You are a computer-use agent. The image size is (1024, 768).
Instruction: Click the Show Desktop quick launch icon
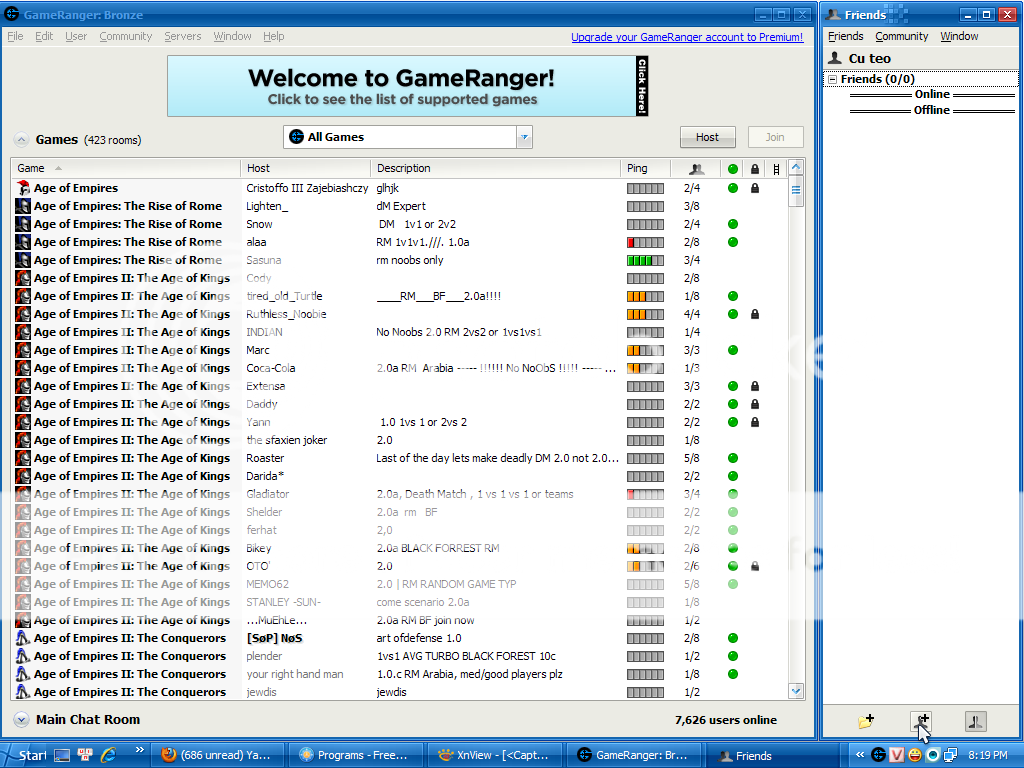point(62,756)
